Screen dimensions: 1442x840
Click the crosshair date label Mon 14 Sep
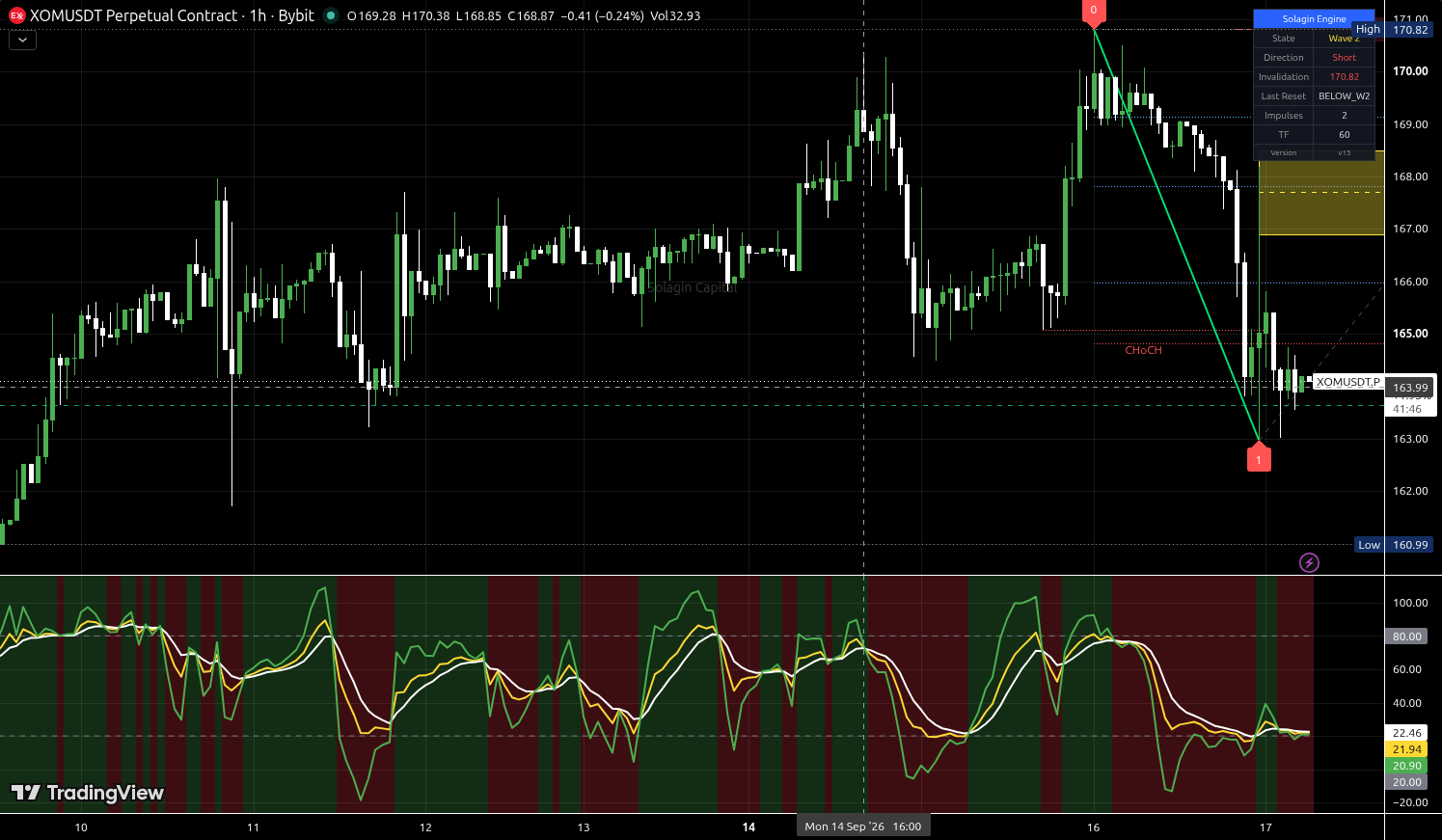click(863, 826)
